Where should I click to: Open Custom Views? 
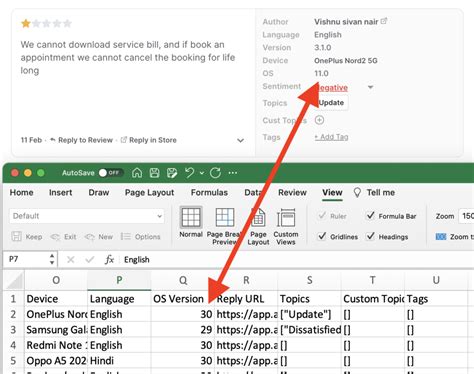[x=286, y=218]
